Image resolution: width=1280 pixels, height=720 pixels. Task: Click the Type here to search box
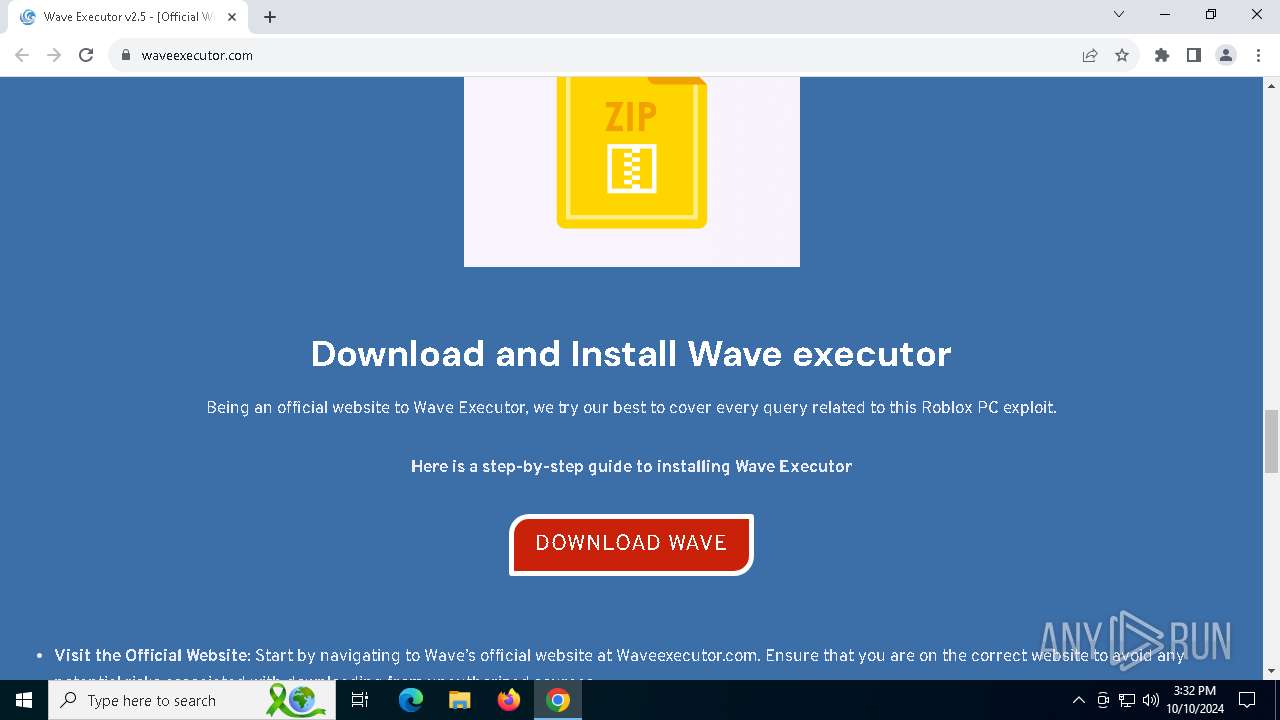tap(190, 700)
